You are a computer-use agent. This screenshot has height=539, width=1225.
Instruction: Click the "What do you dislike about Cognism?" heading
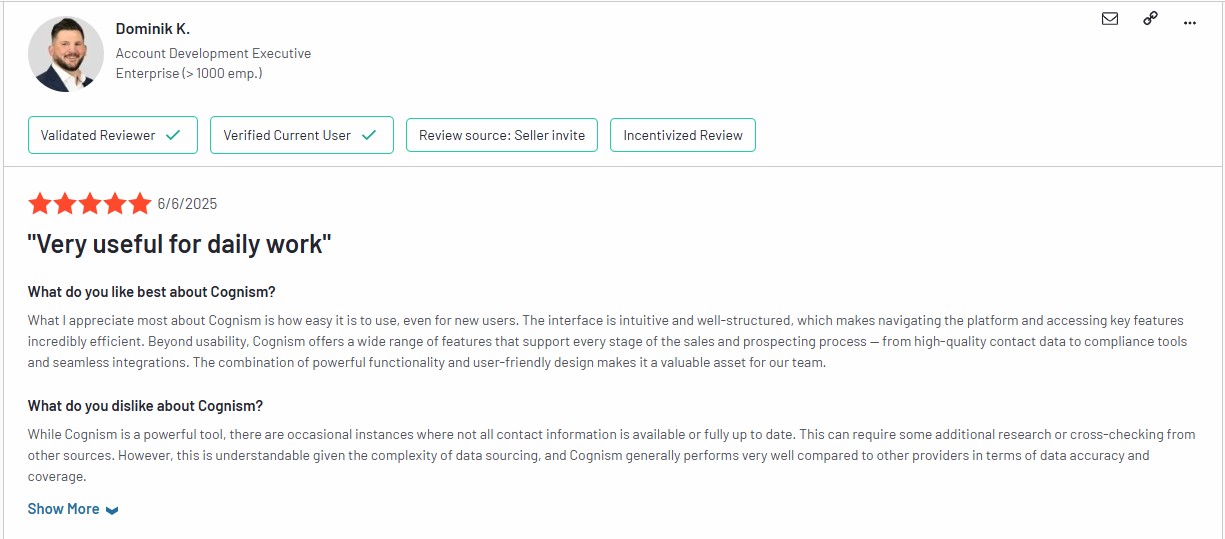click(x=145, y=406)
